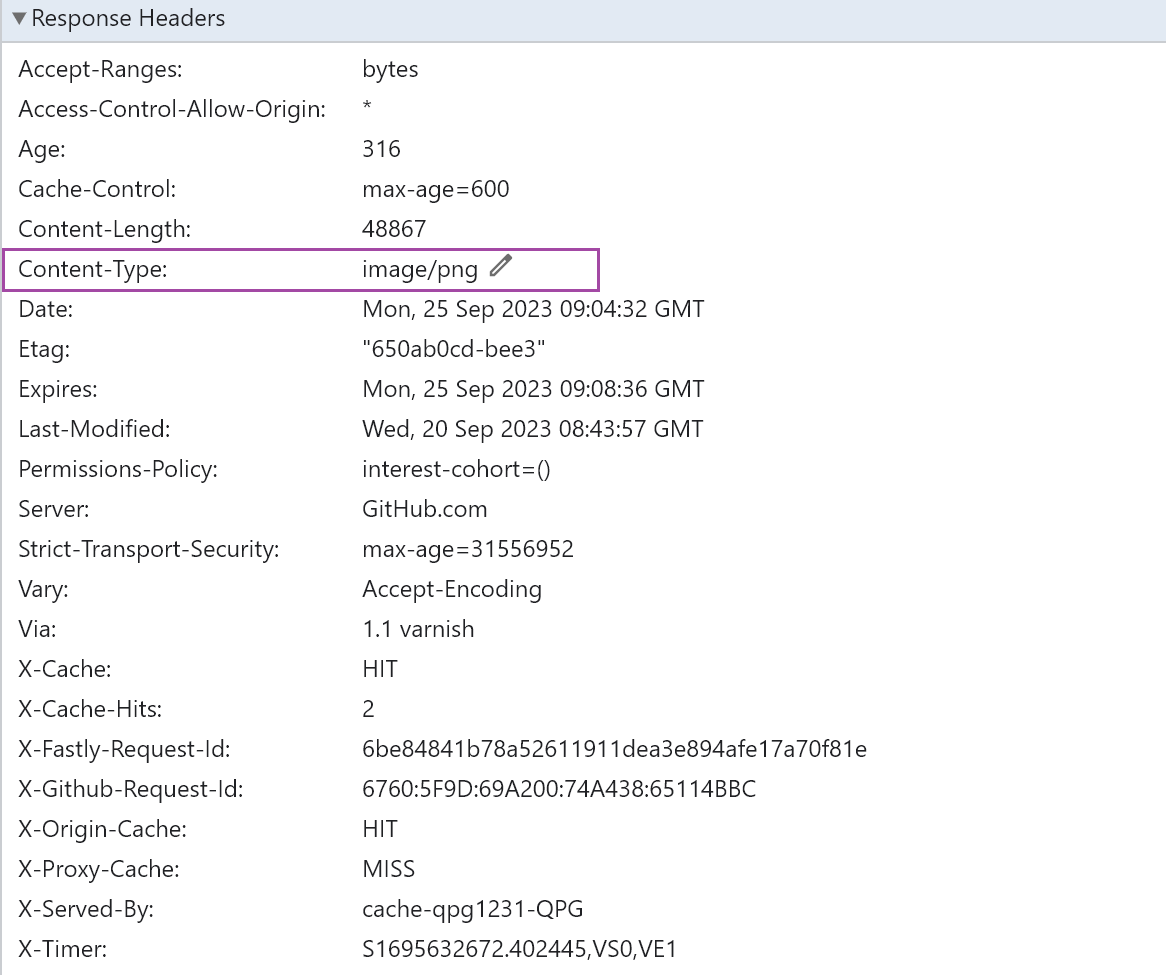Click the X-Timer header value
This screenshot has width=1166, height=975.
[519, 950]
